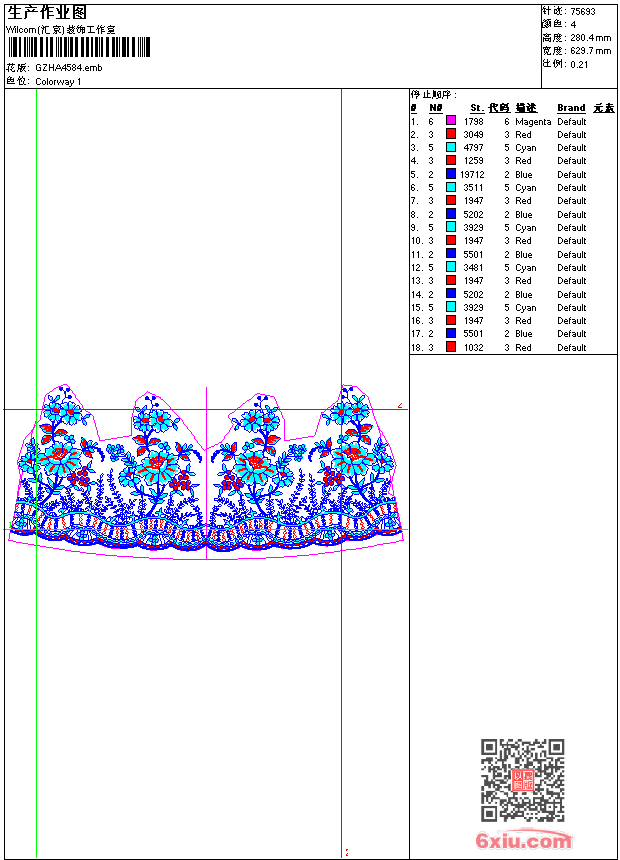The width and height of the screenshot is (620, 860).
Task: Click the barcode under the Wilcom title
Action: [x=79, y=47]
